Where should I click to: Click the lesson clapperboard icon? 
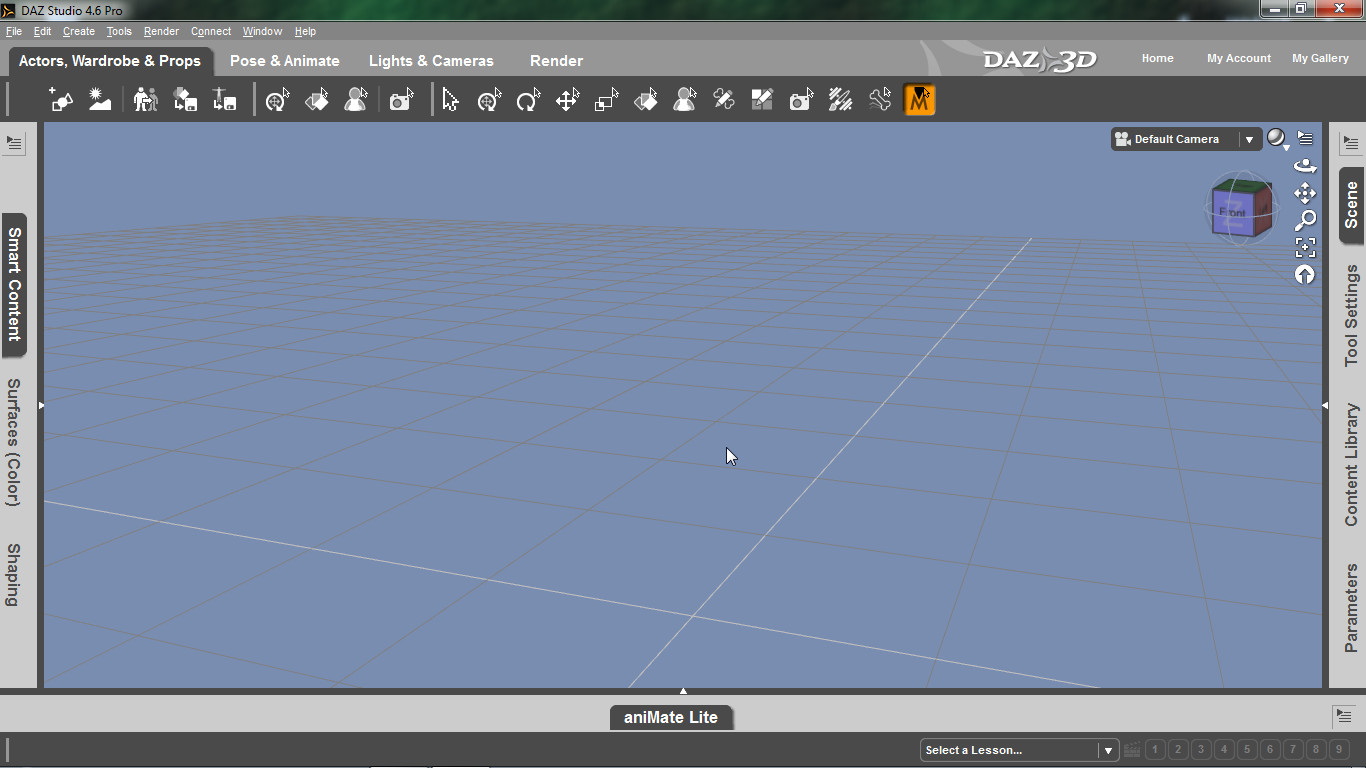1131,750
